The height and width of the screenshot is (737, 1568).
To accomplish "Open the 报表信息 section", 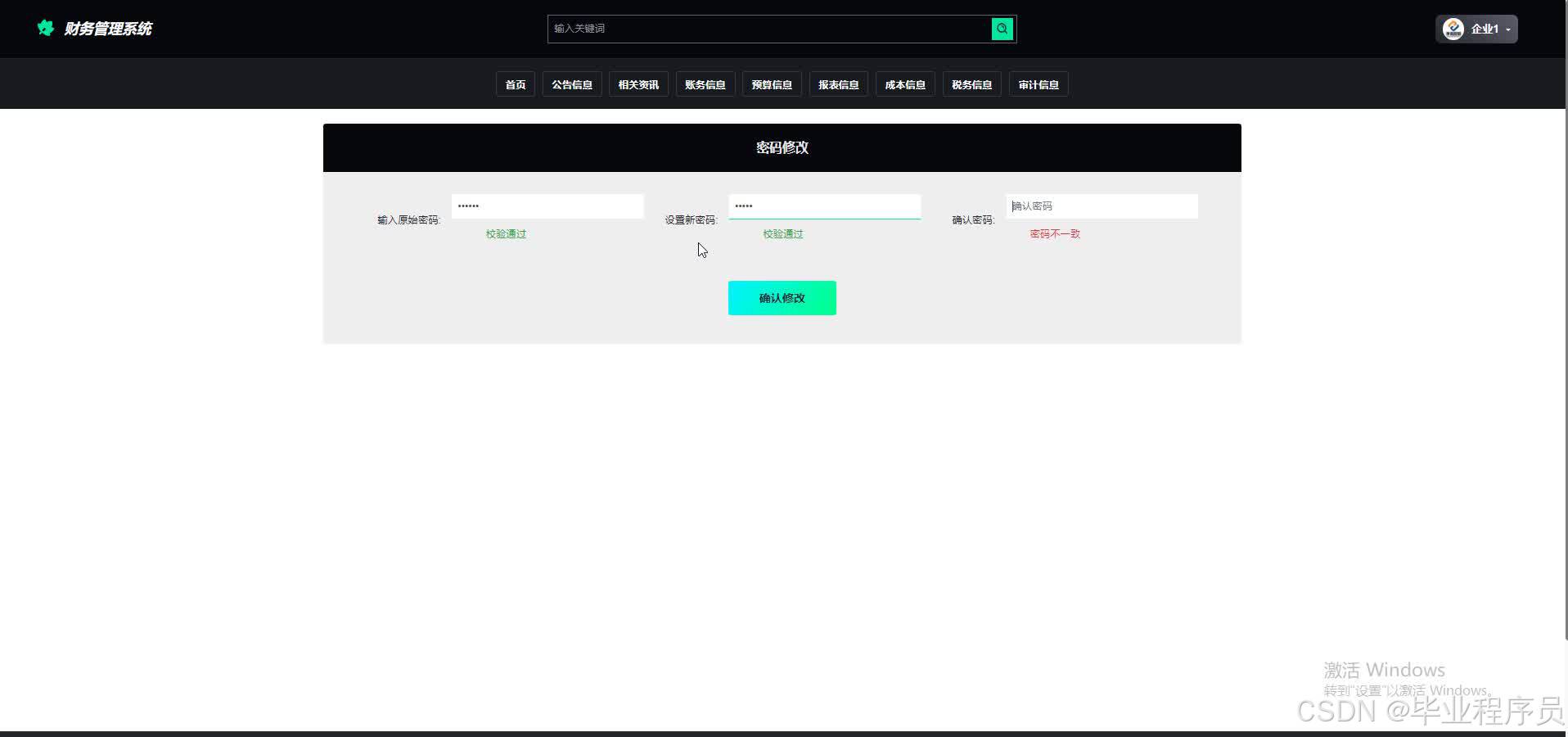I will pos(839,84).
